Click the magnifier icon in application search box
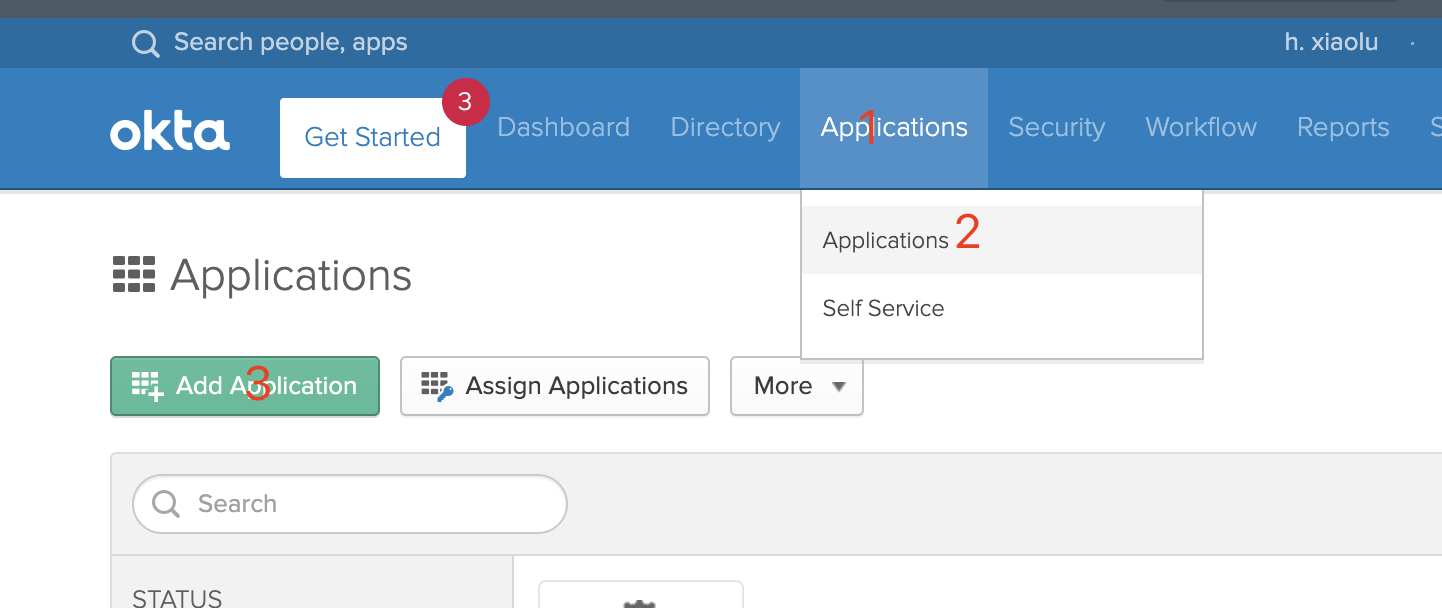Viewport: 1442px width, 608px height. click(166, 503)
